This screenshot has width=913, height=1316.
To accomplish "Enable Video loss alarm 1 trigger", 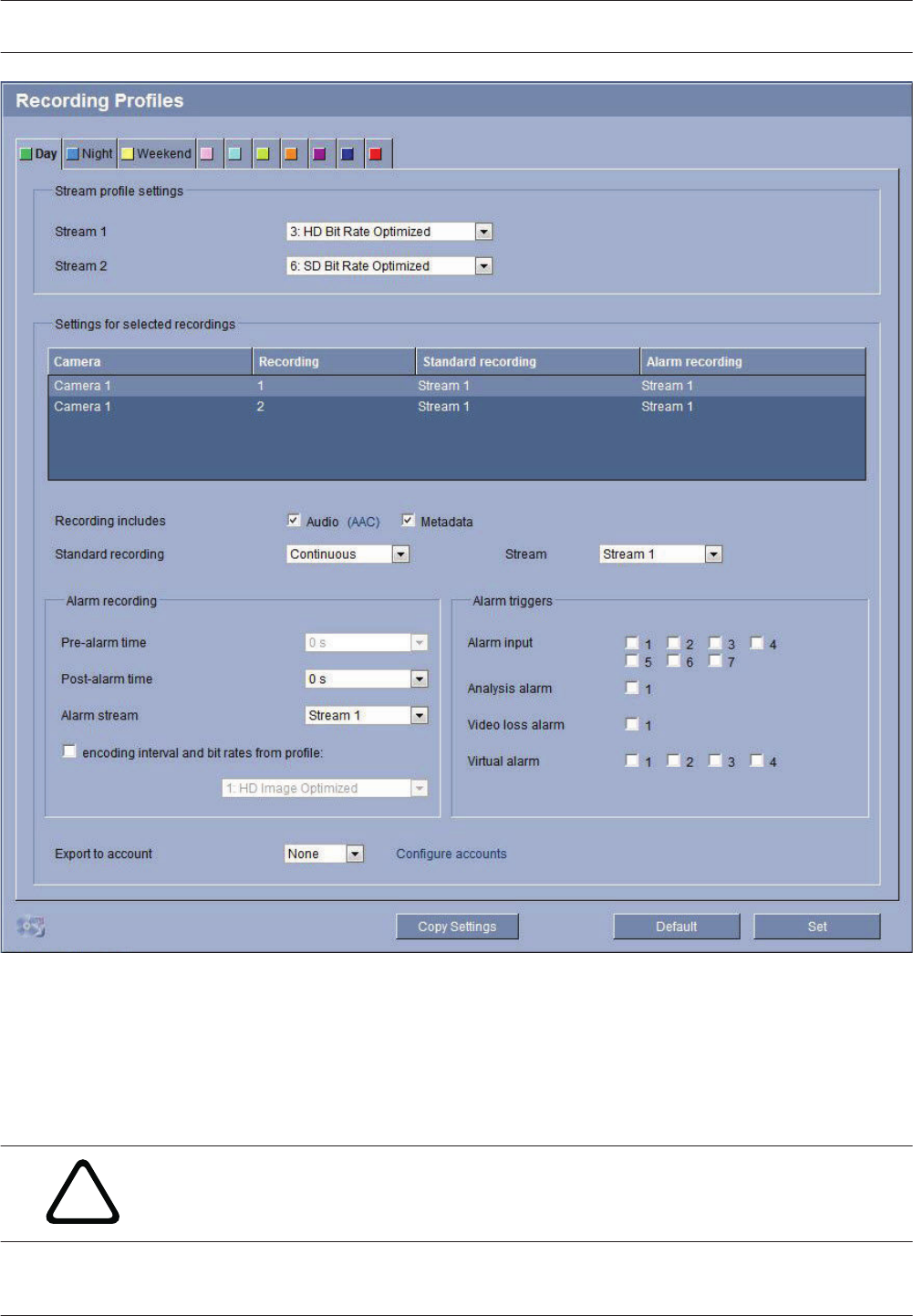I will (631, 724).
